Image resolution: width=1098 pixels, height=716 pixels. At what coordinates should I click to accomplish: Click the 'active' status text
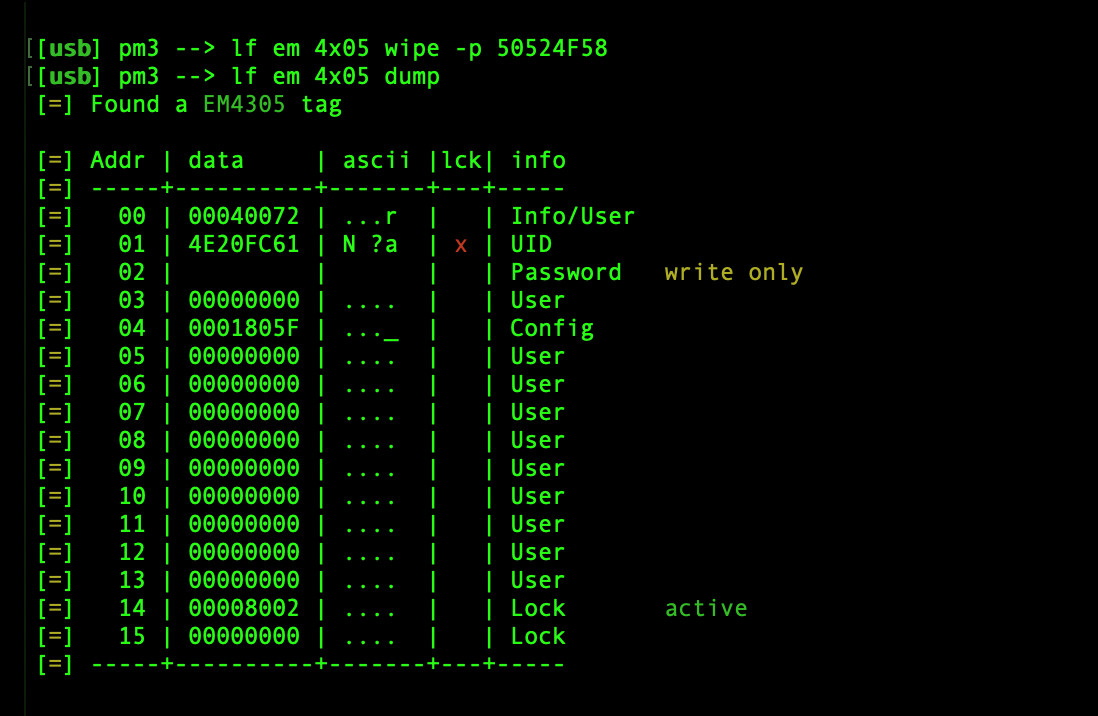click(x=706, y=608)
